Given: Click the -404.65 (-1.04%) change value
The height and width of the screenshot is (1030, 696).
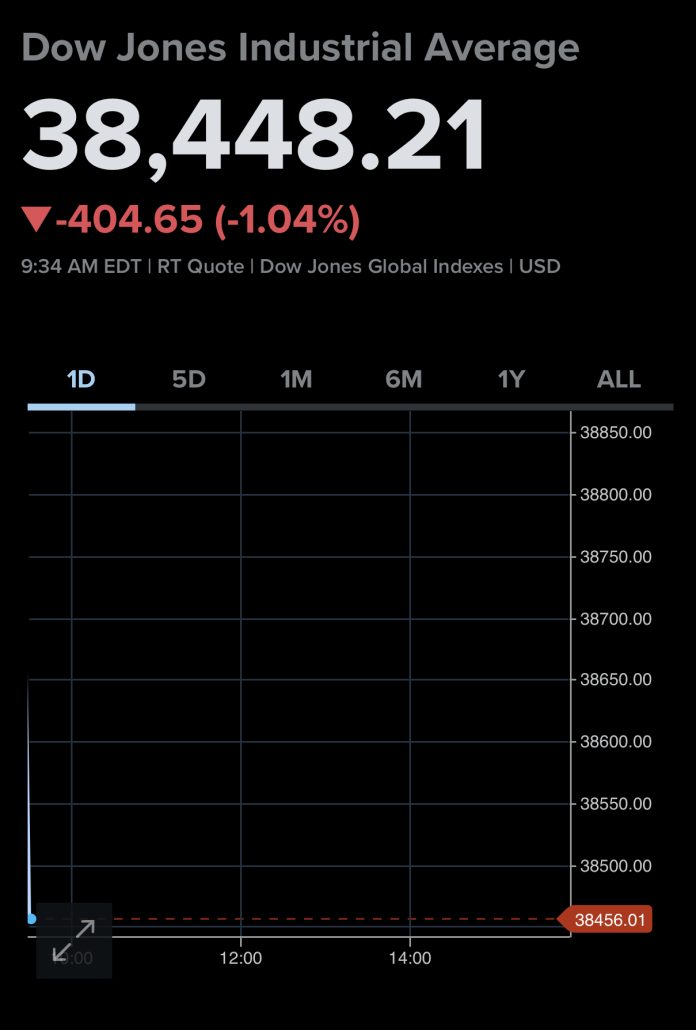Looking at the screenshot, I should (207, 219).
